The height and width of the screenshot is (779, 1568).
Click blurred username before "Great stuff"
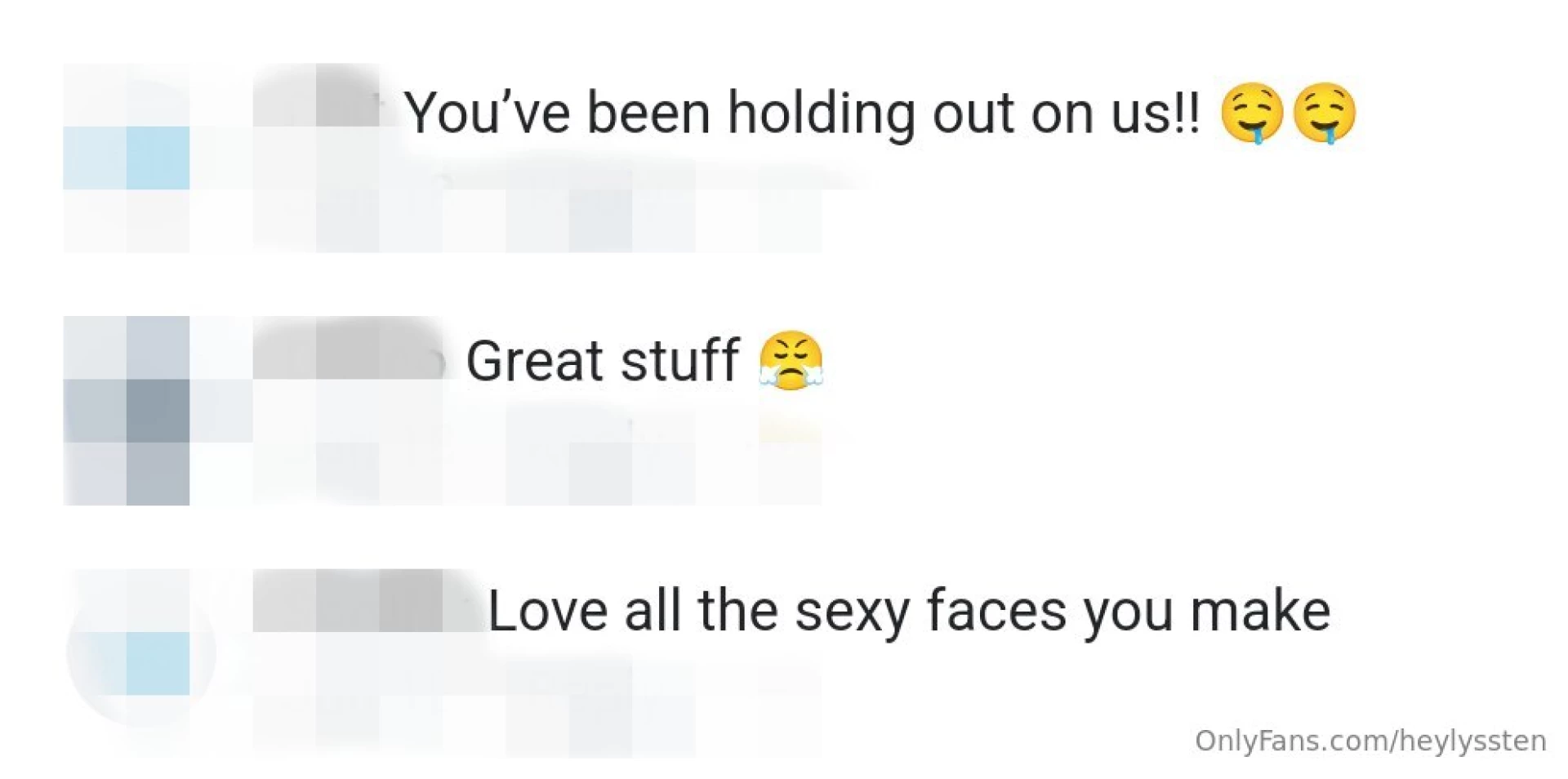tap(348, 349)
